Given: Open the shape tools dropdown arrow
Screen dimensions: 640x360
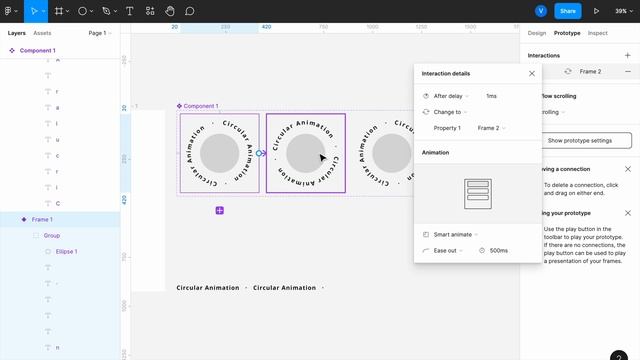Looking at the screenshot, I should (x=91, y=11).
